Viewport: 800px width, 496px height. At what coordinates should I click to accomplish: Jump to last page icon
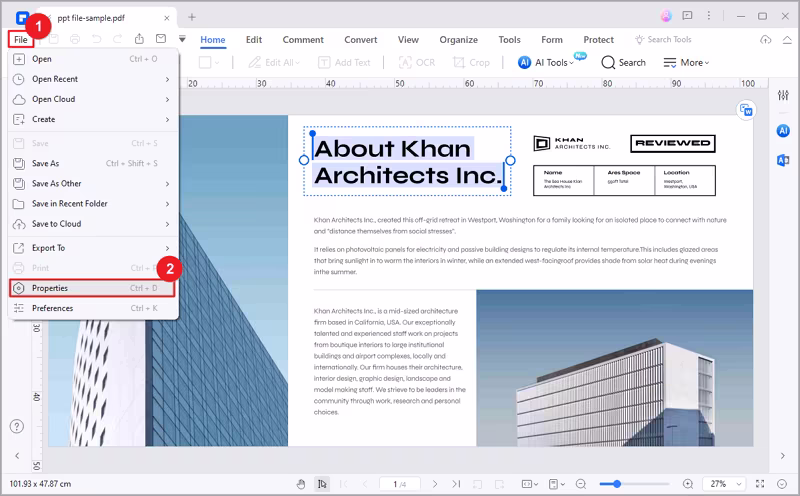[455, 484]
